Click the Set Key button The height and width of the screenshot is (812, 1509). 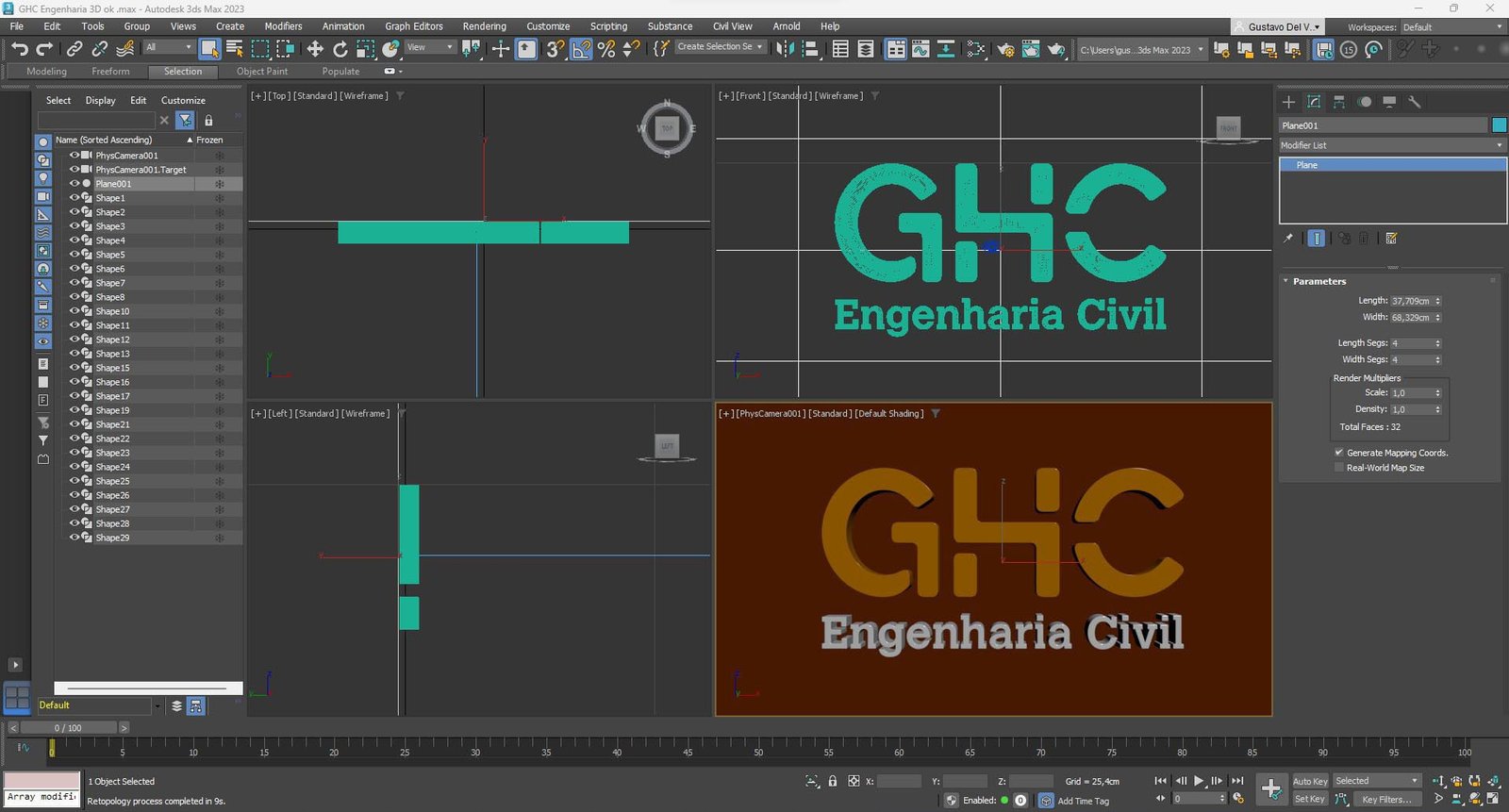tap(1310, 799)
